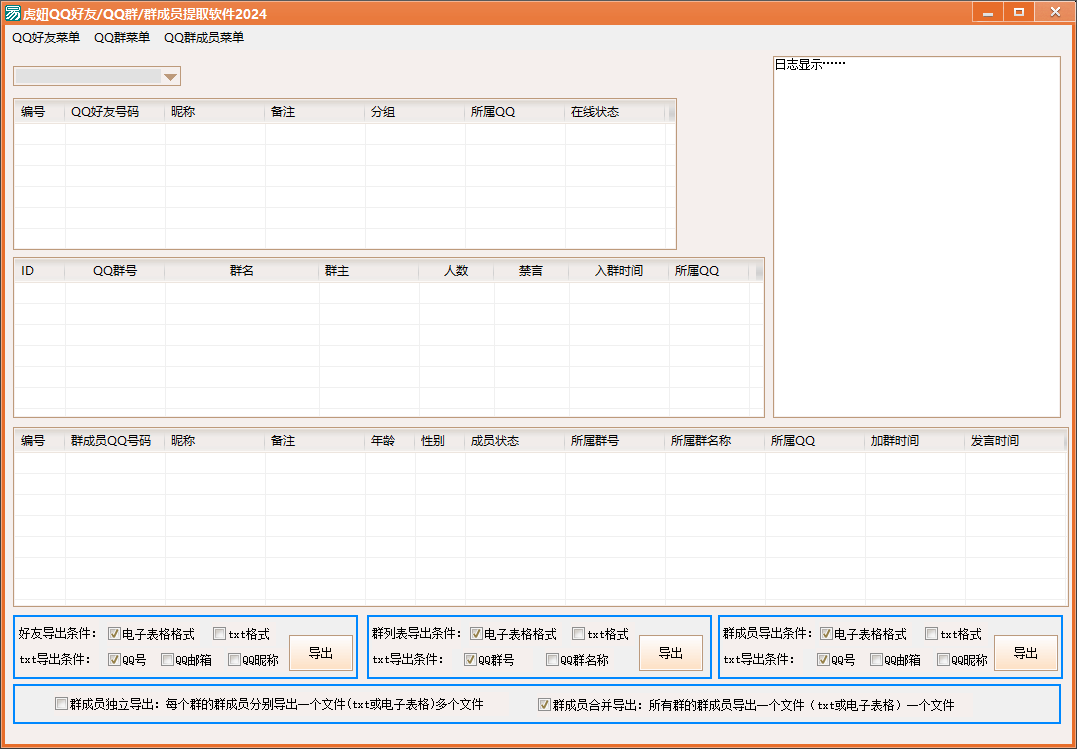Click 分组 column header in friends table
The image size is (1077, 749).
tap(415, 112)
